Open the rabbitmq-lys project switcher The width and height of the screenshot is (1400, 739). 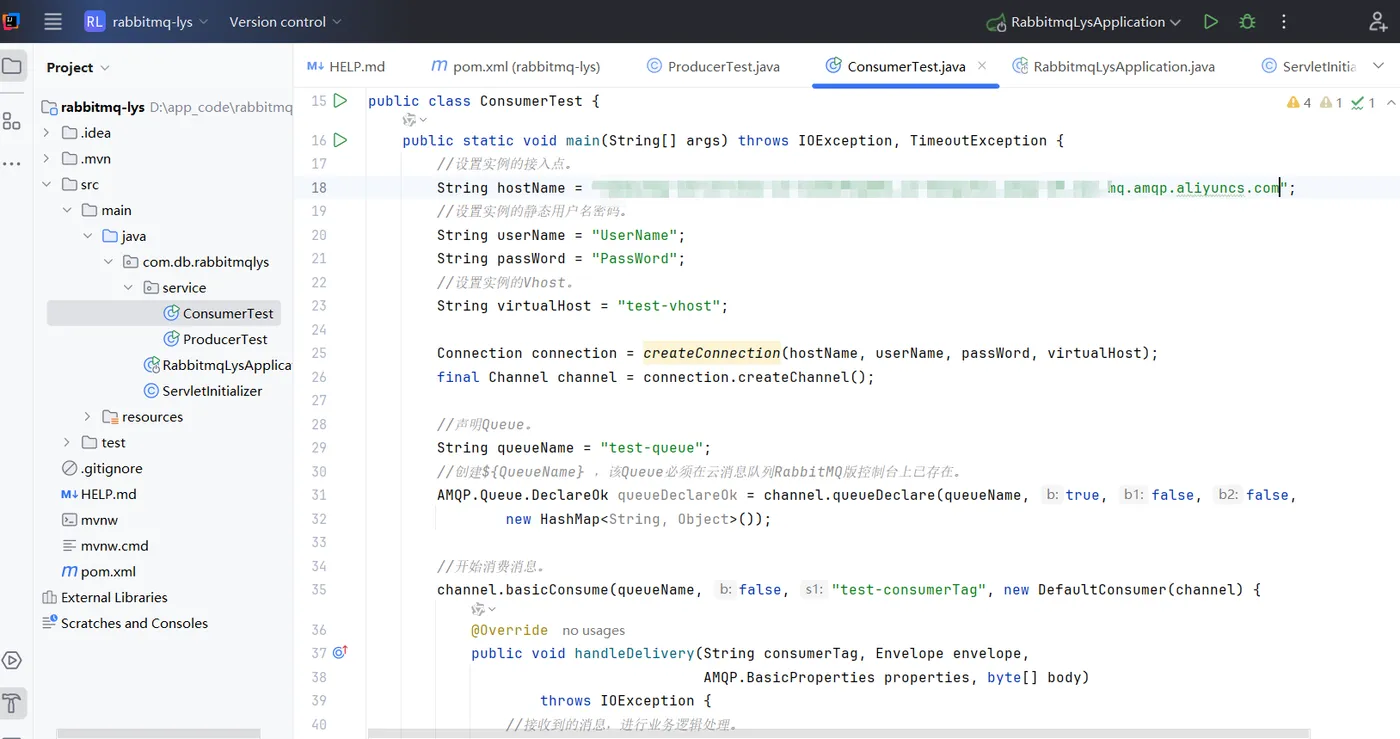(x=146, y=21)
